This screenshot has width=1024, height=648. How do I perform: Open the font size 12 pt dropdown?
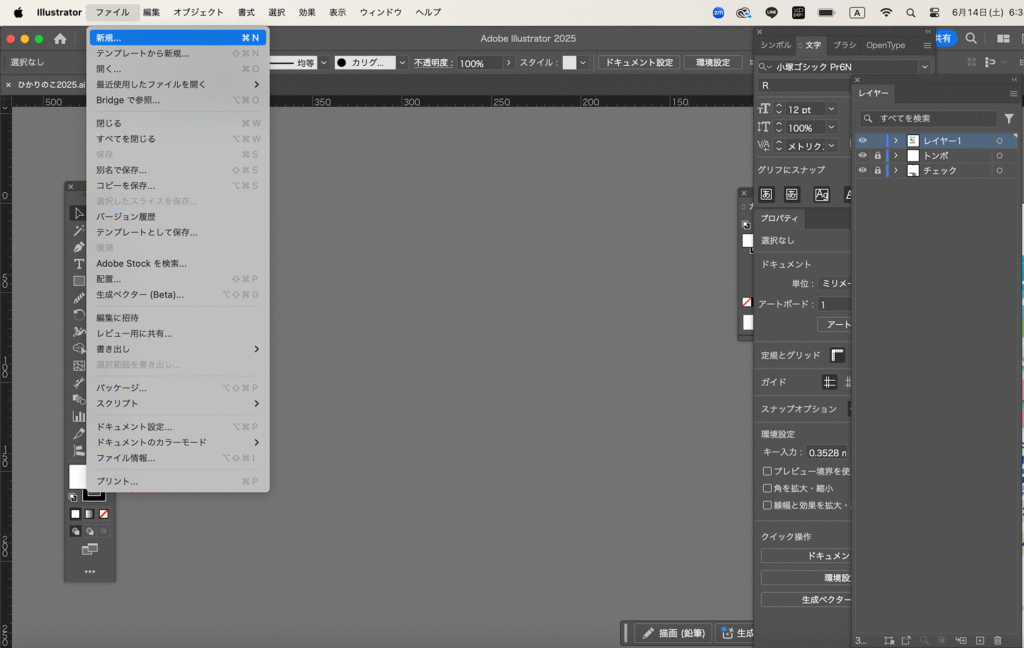(831, 109)
